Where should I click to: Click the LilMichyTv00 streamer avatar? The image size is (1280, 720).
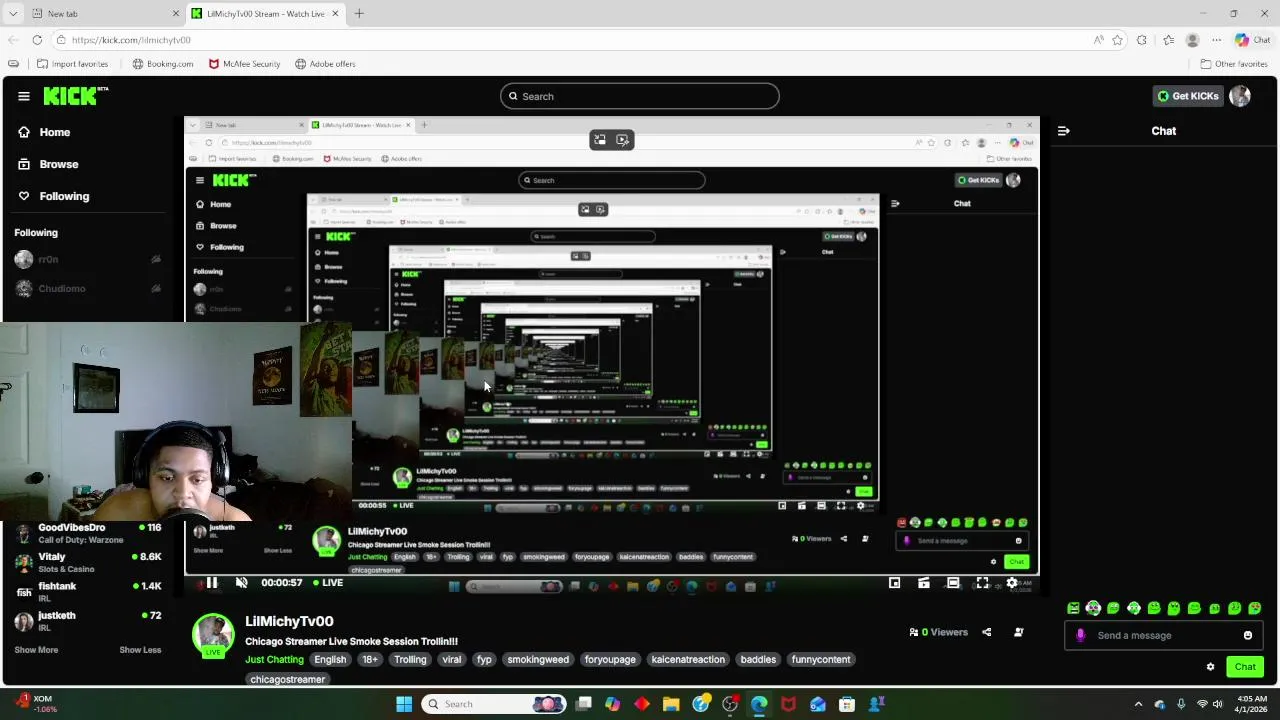[213, 635]
